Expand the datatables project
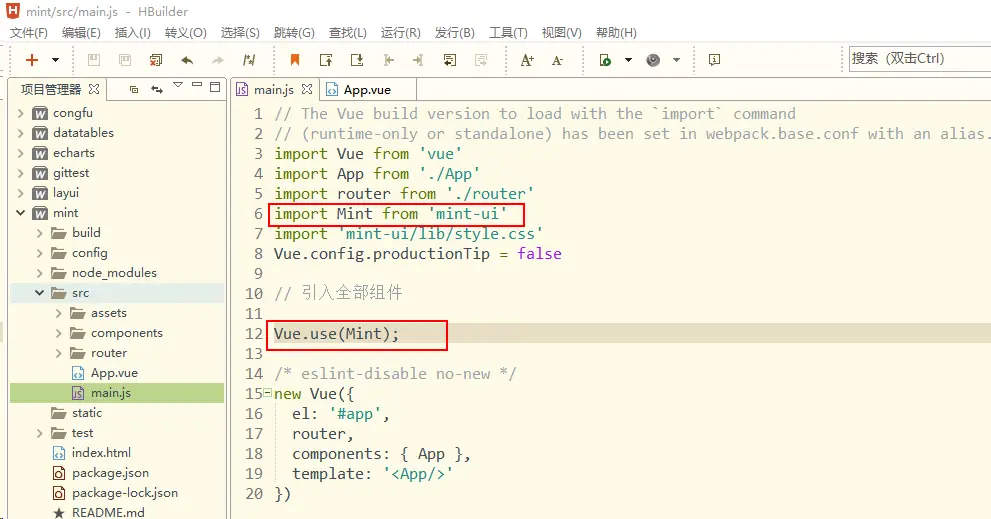991x519 pixels. tap(20, 133)
